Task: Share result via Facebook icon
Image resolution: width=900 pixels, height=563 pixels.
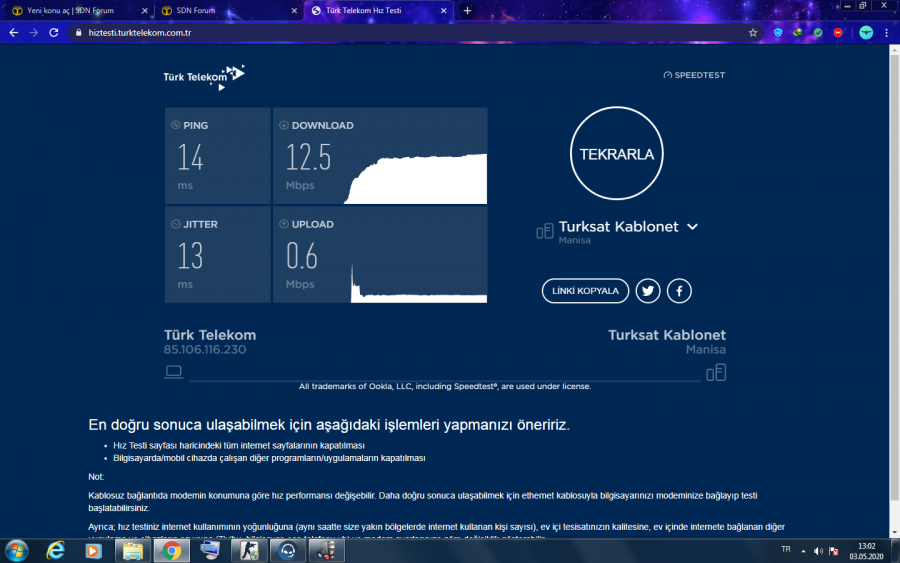Action: [679, 291]
